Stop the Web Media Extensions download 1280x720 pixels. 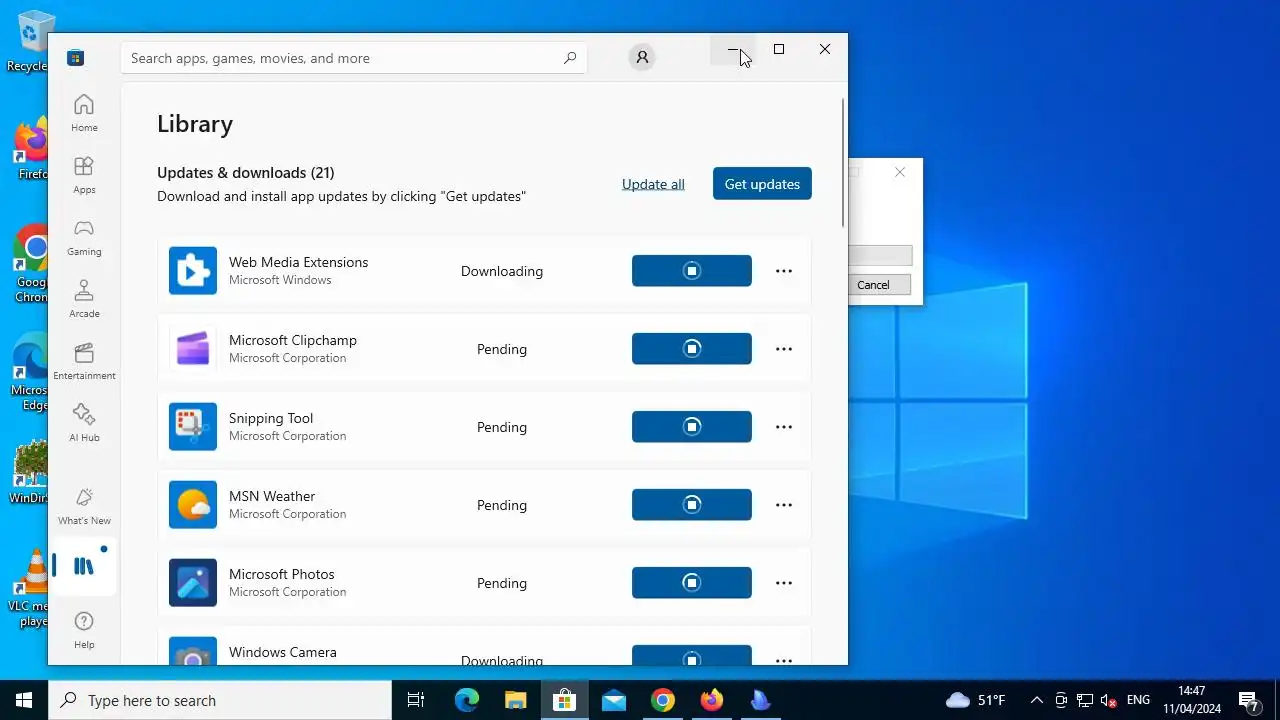(x=692, y=271)
